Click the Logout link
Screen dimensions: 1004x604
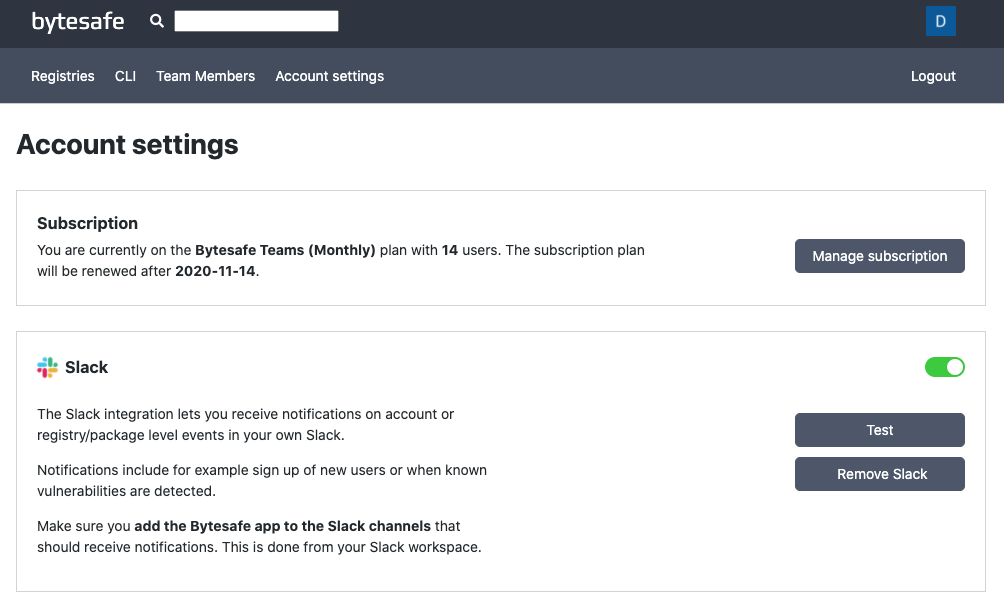point(933,76)
